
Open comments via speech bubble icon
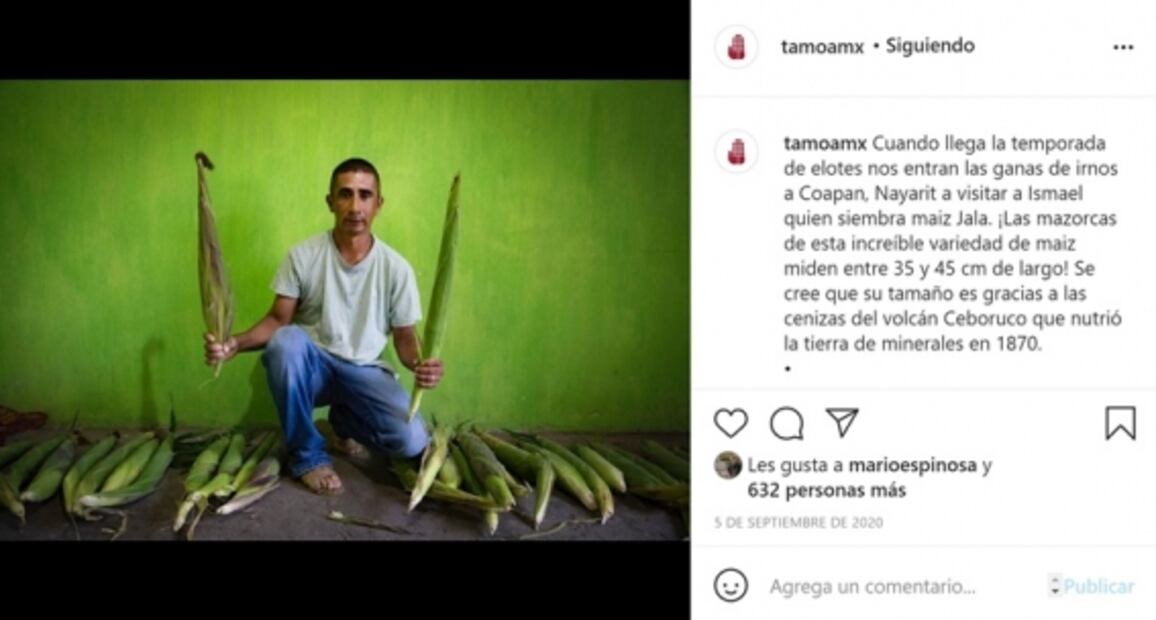click(x=787, y=424)
